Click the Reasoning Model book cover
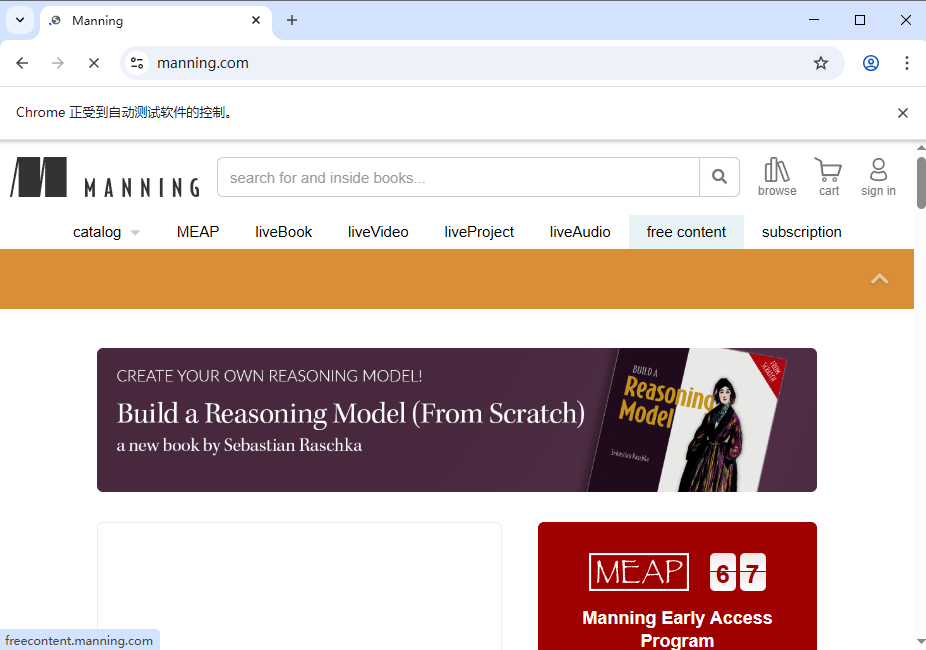 tap(688, 420)
